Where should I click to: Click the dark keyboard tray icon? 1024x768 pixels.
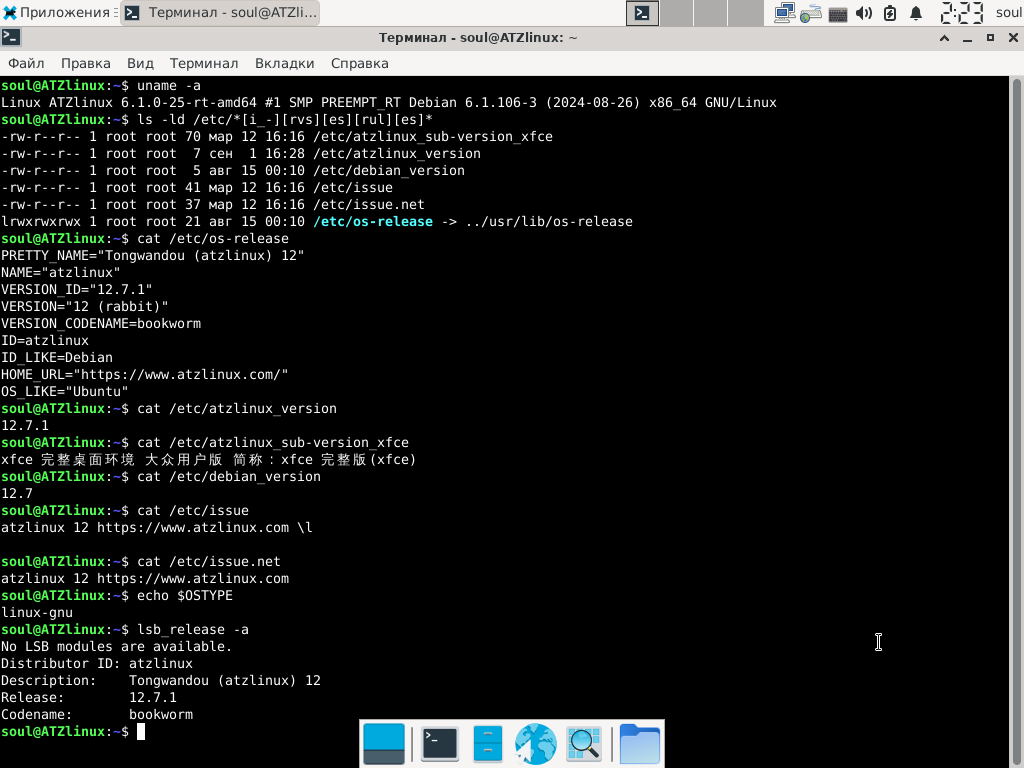pos(837,14)
